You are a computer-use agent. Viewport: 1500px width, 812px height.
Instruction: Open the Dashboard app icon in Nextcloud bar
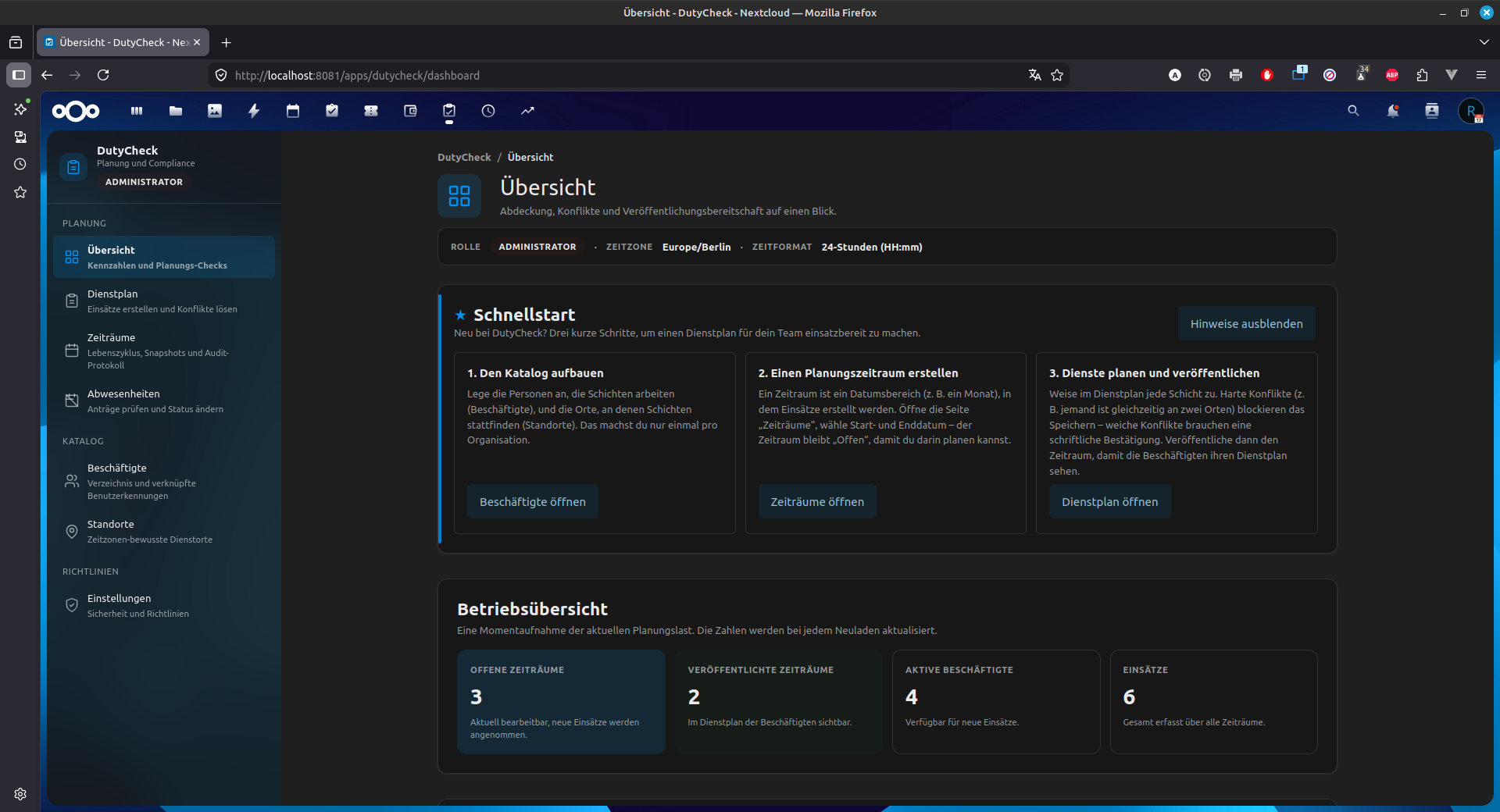point(137,111)
